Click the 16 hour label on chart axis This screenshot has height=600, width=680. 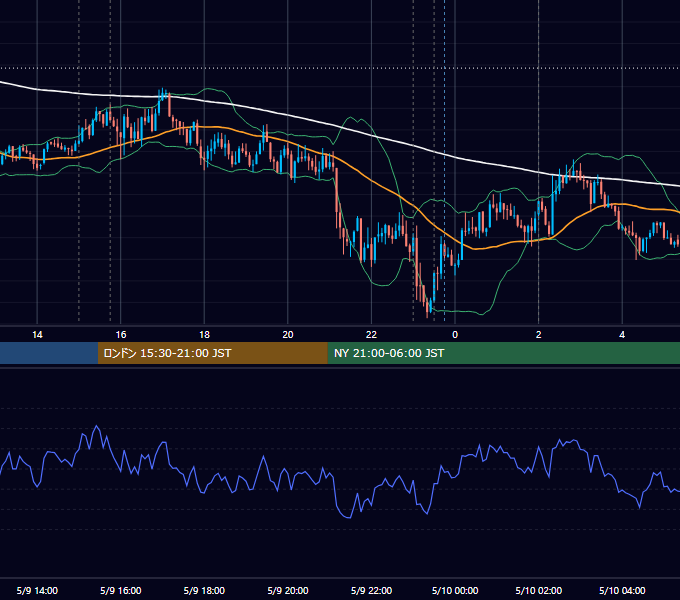(x=121, y=335)
